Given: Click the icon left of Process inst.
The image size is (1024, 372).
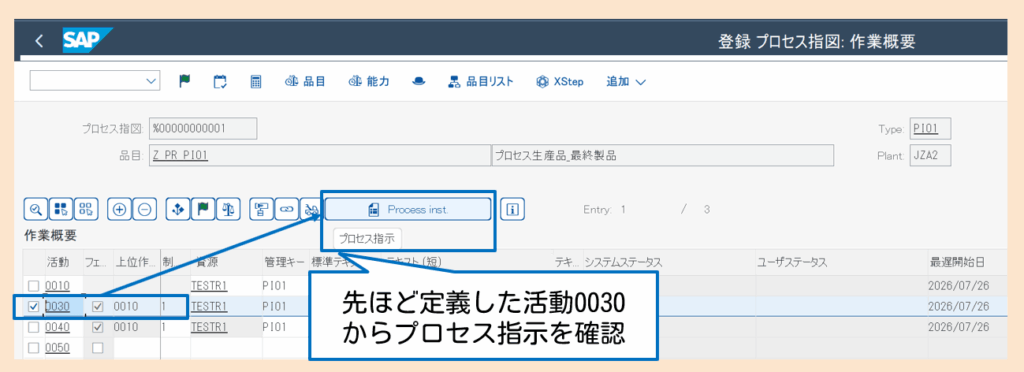Looking at the screenshot, I should (311, 209).
